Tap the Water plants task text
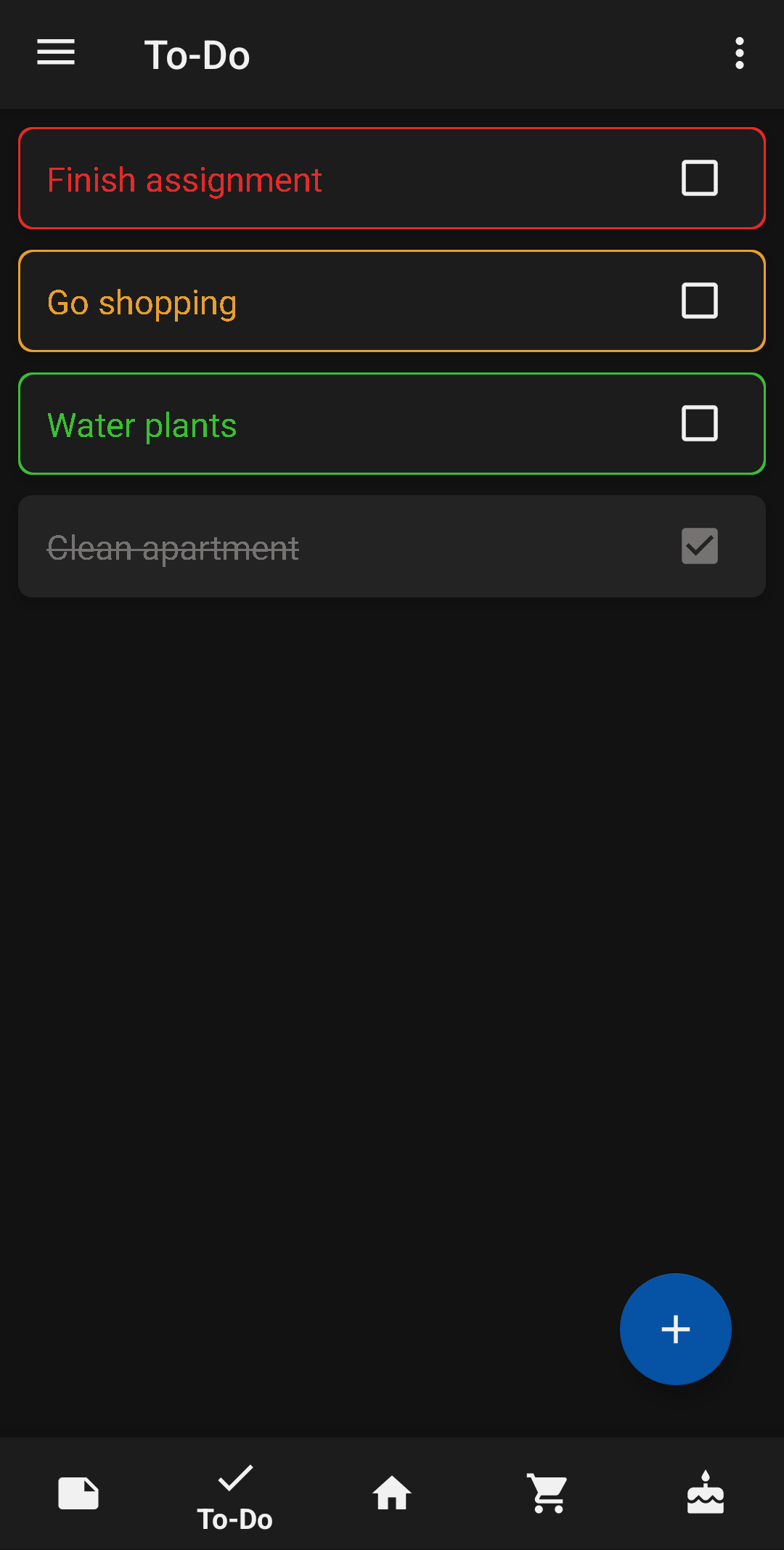This screenshot has width=784, height=1550. click(x=142, y=425)
